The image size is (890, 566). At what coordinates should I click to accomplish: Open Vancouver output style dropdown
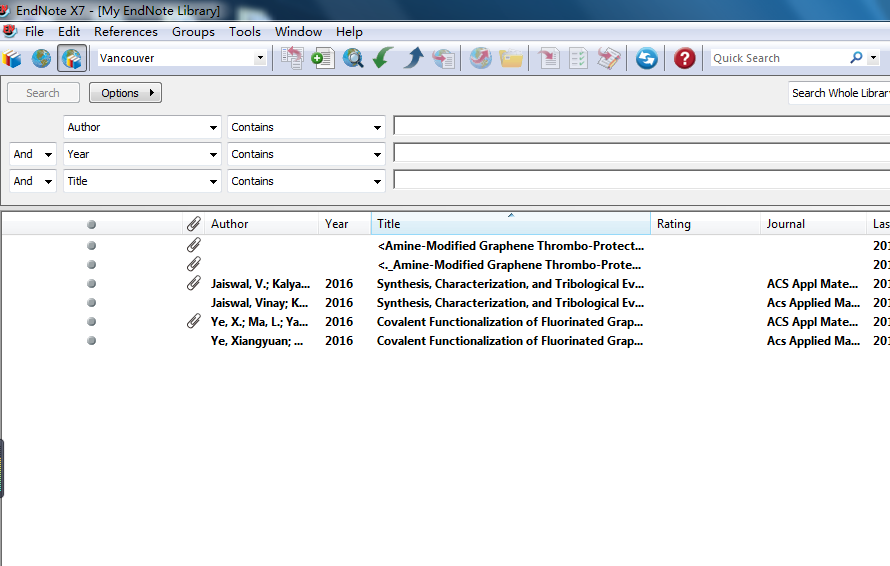(260, 58)
